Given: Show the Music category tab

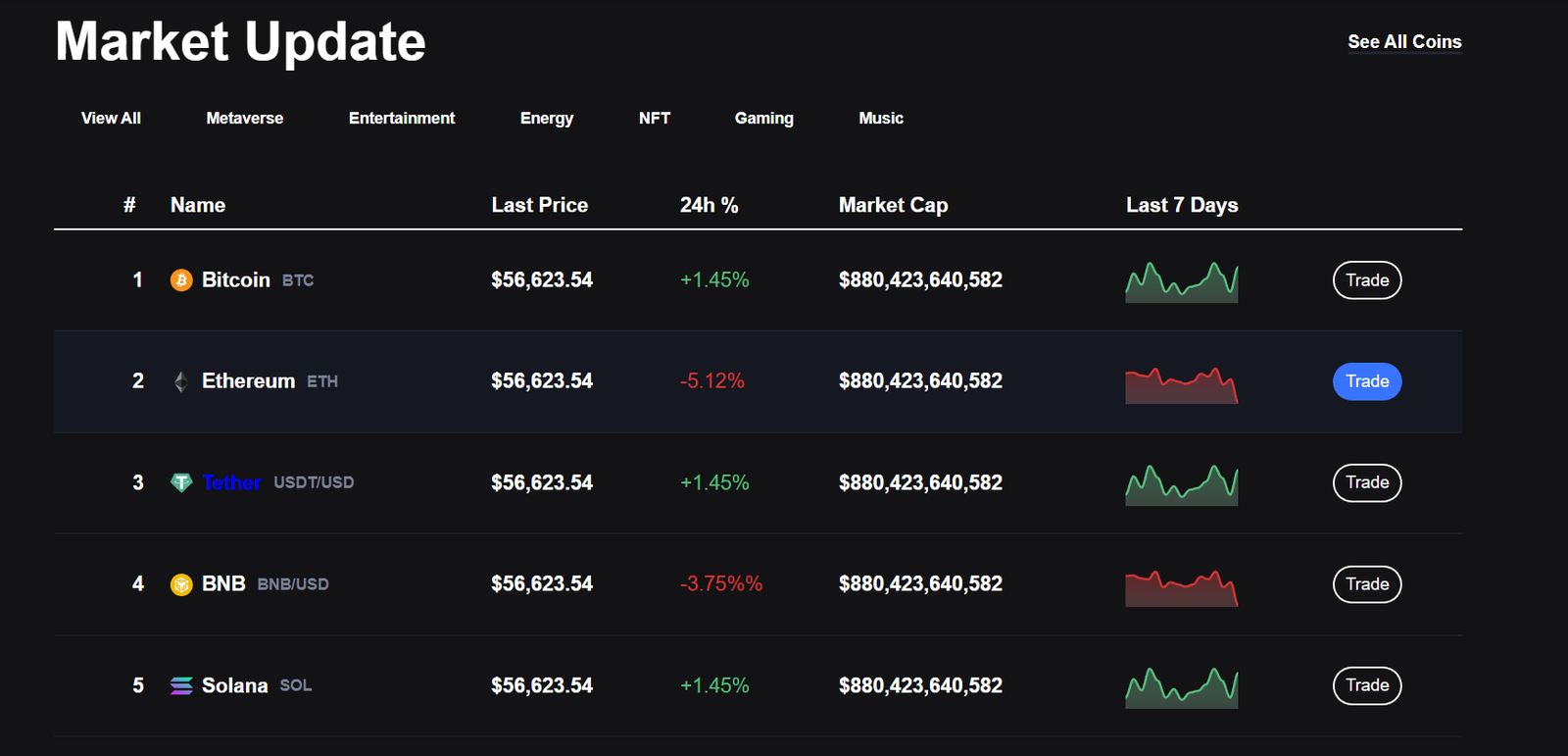Looking at the screenshot, I should [x=881, y=118].
